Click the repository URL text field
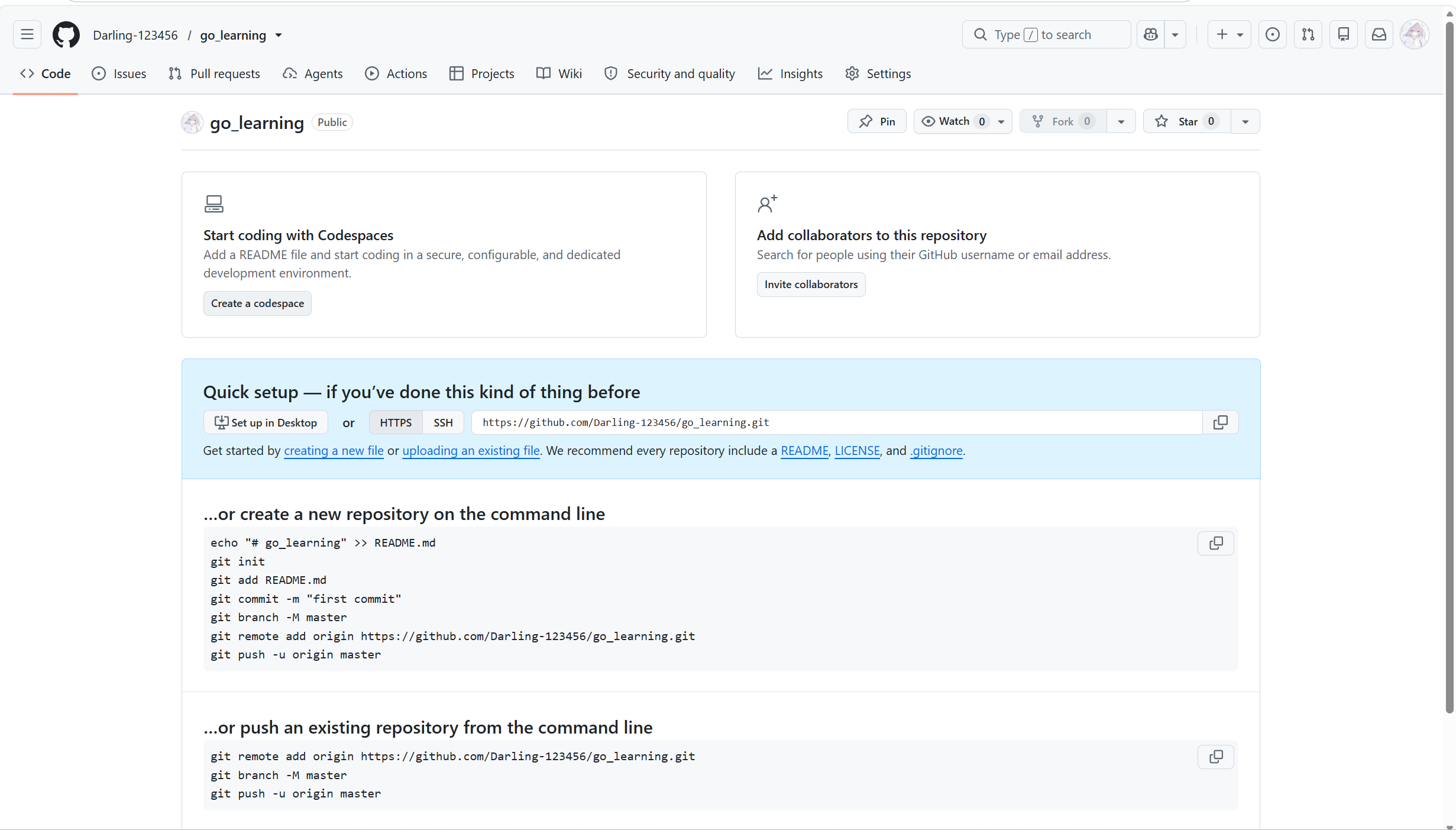 click(837, 422)
